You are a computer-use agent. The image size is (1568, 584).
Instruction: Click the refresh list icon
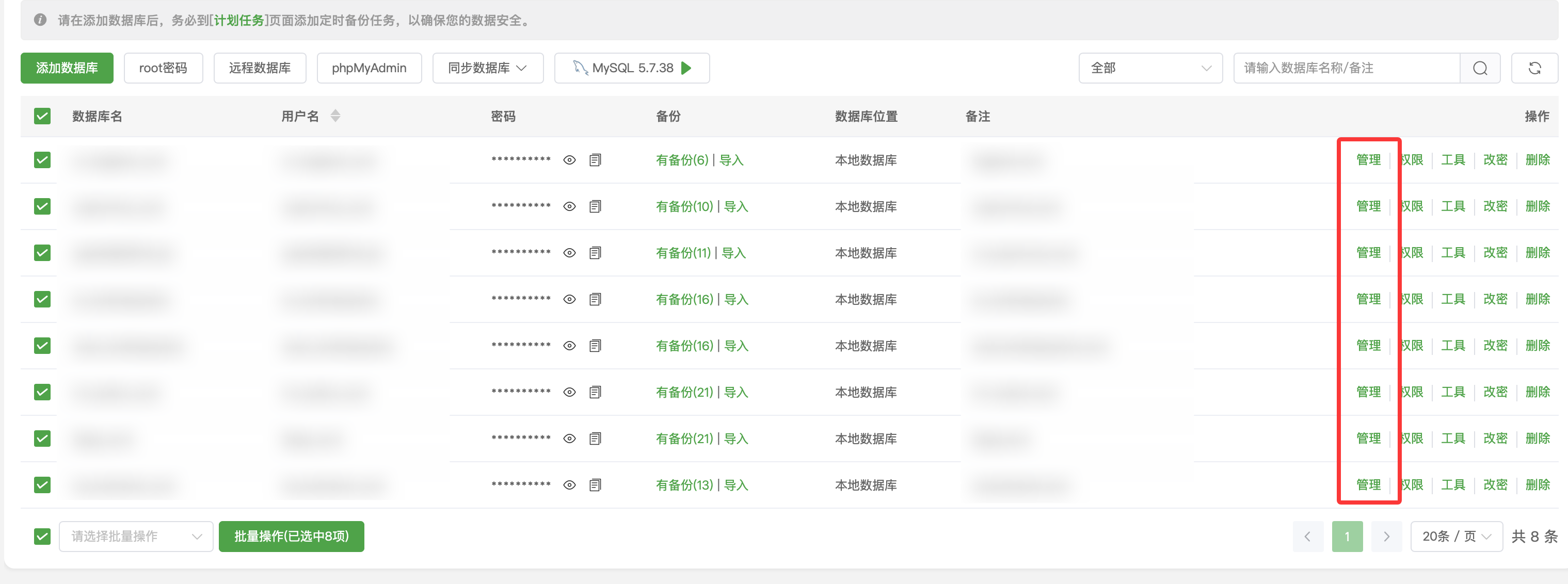(x=1534, y=68)
